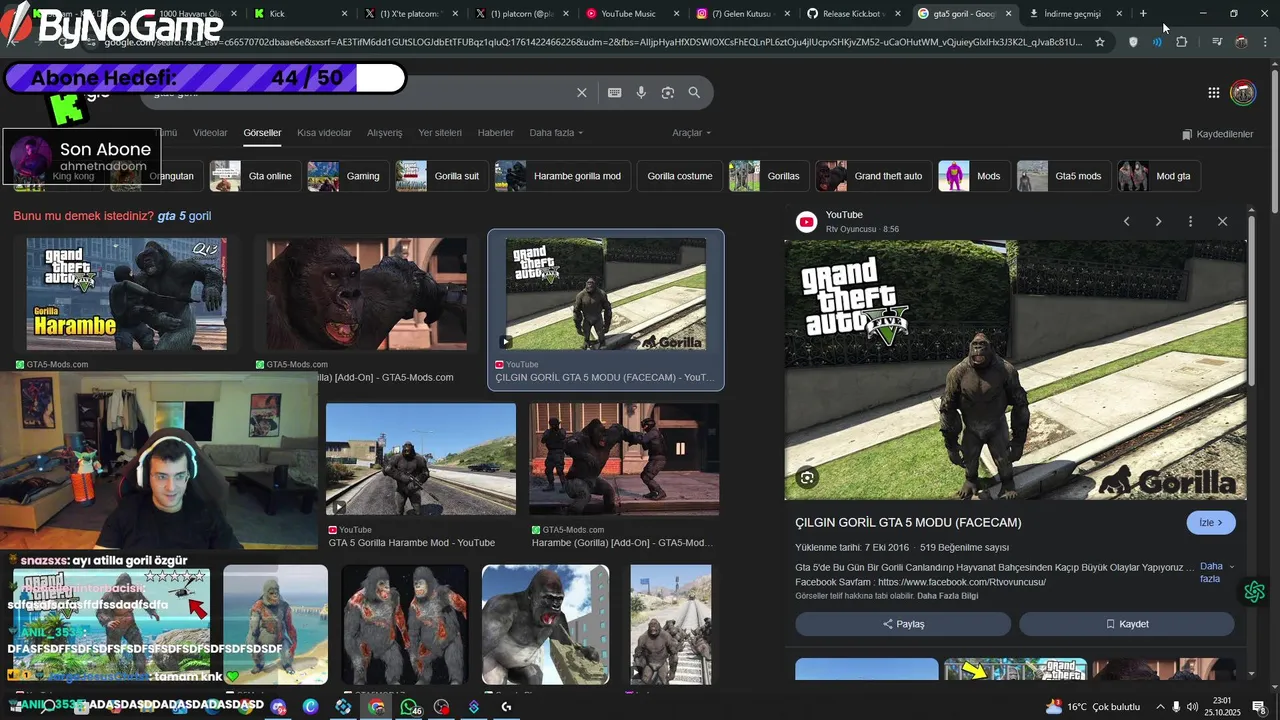The height and width of the screenshot is (720, 1280).
Task: Open the three-dot menu in preview panel
Action: pyautogui.click(x=1190, y=221)
